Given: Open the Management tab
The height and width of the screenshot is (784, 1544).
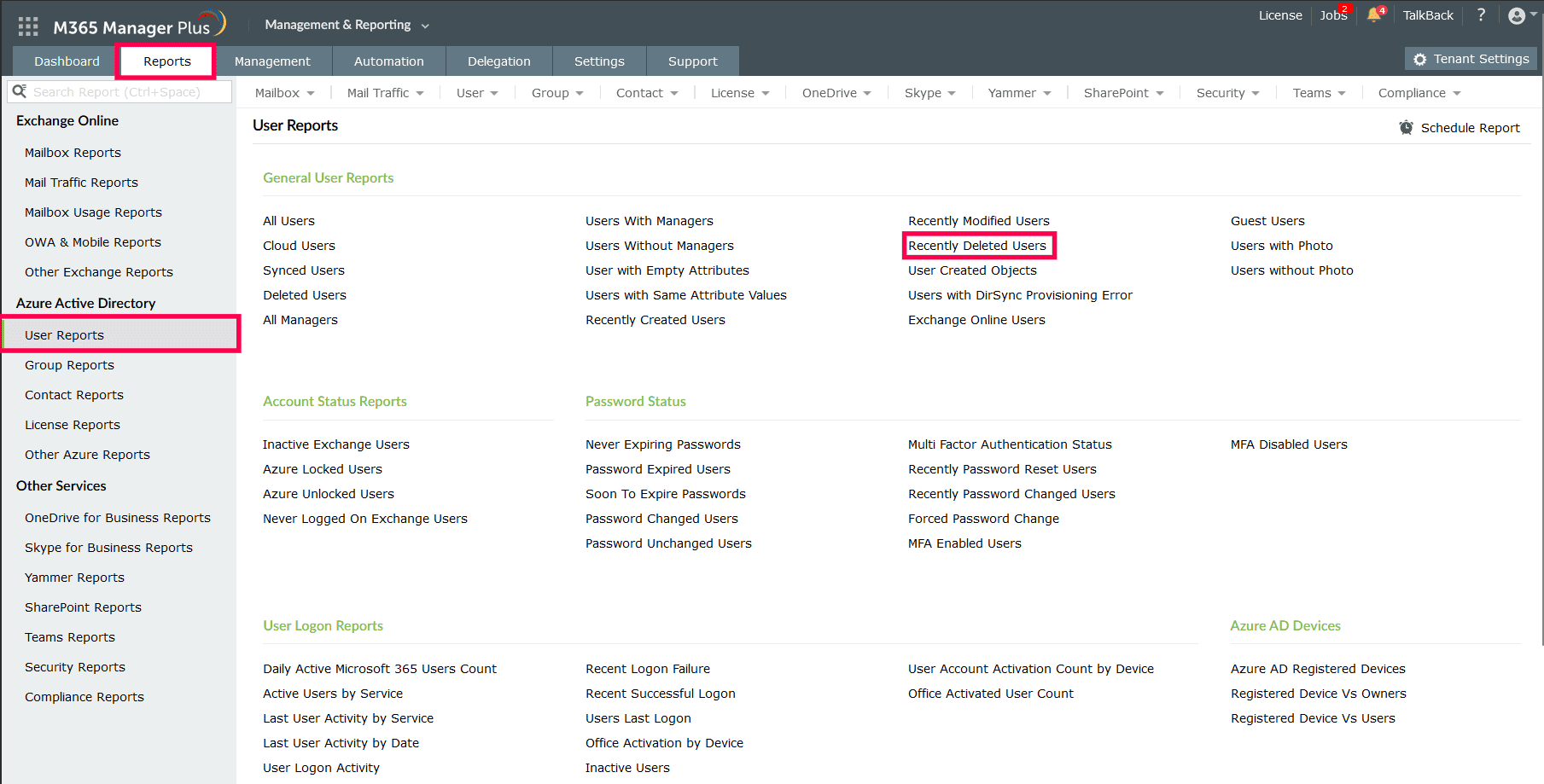Looking at the screenshot, I should click(x=272, y=61).
